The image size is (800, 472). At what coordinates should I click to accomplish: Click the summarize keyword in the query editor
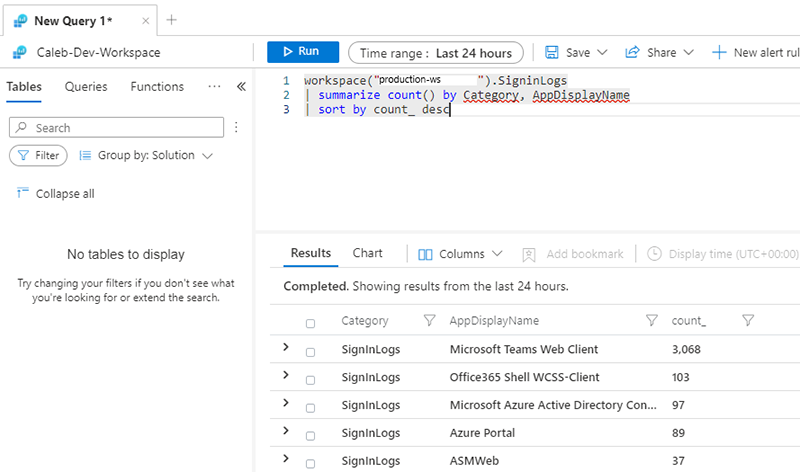click(x=349, y=95)
